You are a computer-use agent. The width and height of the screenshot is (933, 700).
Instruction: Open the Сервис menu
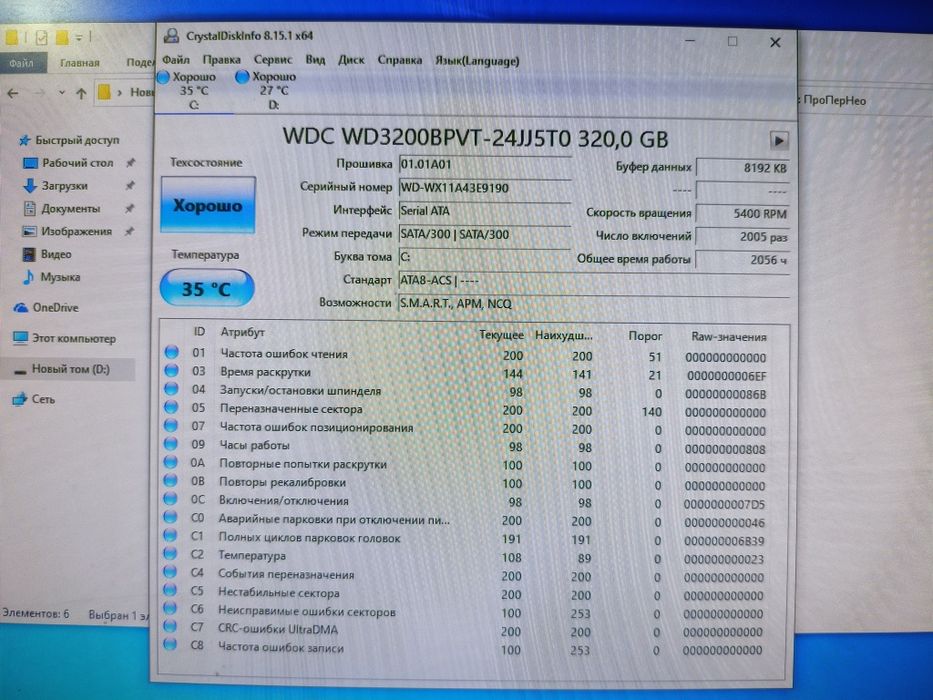pyautogui.click(x=273, y=60)
